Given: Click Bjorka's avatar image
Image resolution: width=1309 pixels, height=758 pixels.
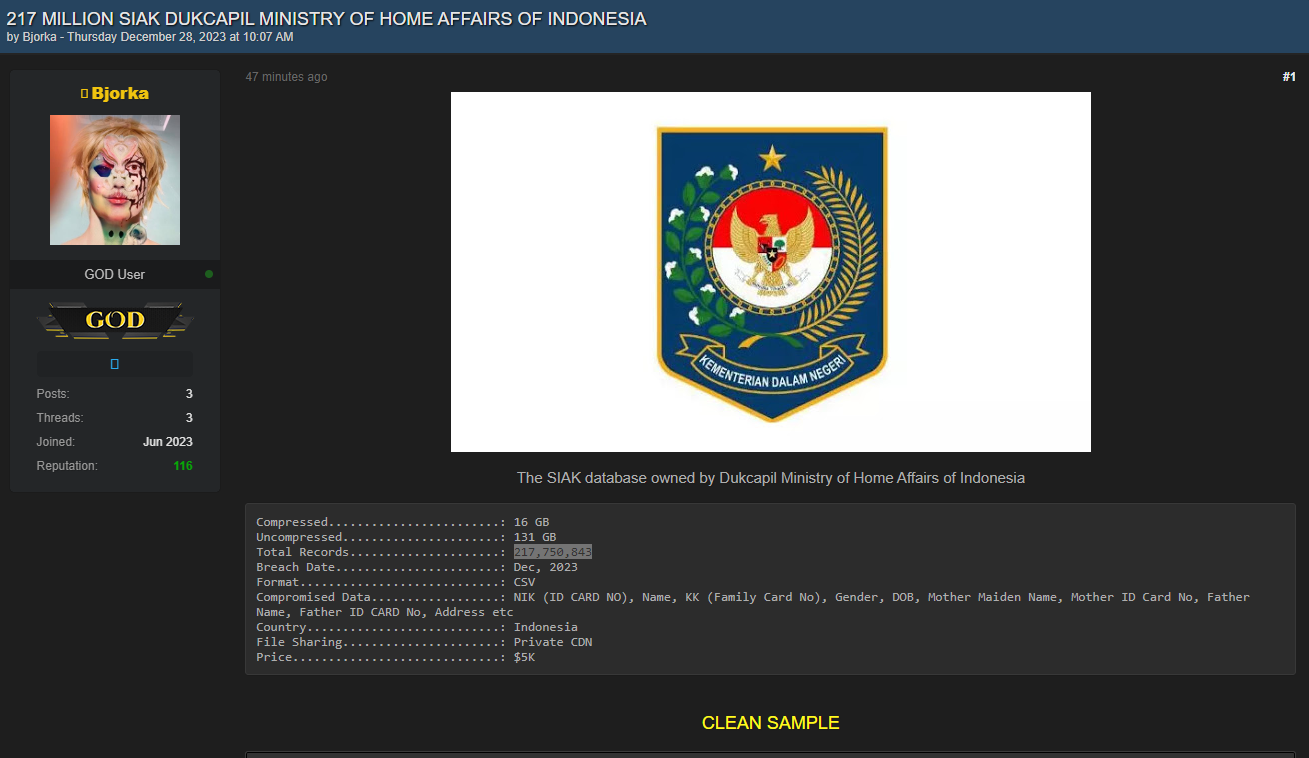Looking at the screenshot, I should (115, 180).
